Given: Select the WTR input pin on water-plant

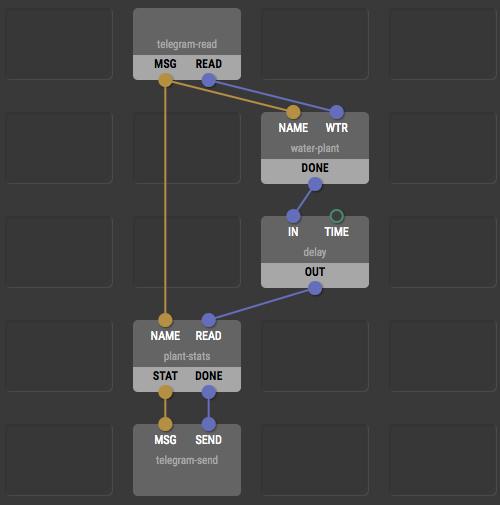Looking at the screenshot, I should click(337, 112).
